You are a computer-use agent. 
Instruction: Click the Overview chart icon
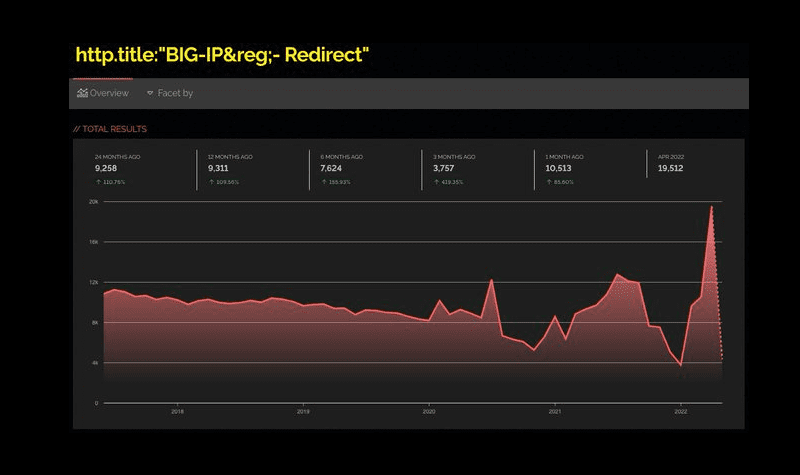82,93
